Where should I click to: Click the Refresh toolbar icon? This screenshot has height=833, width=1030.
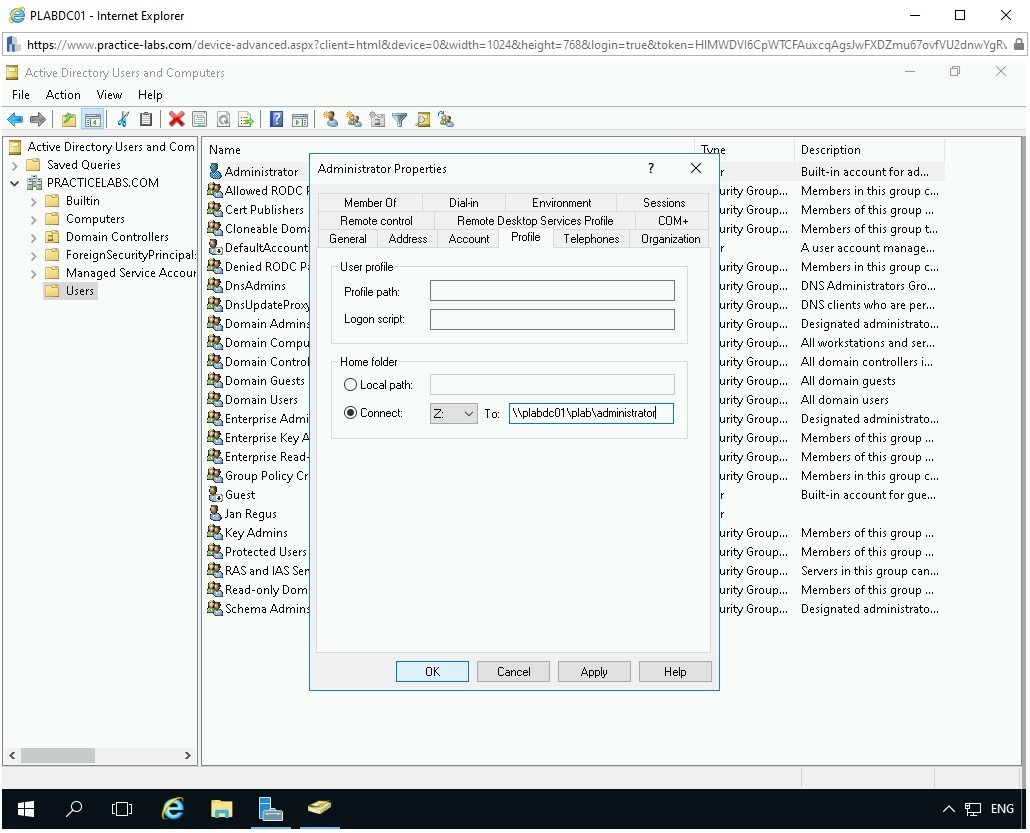click(x=223, y=120)
